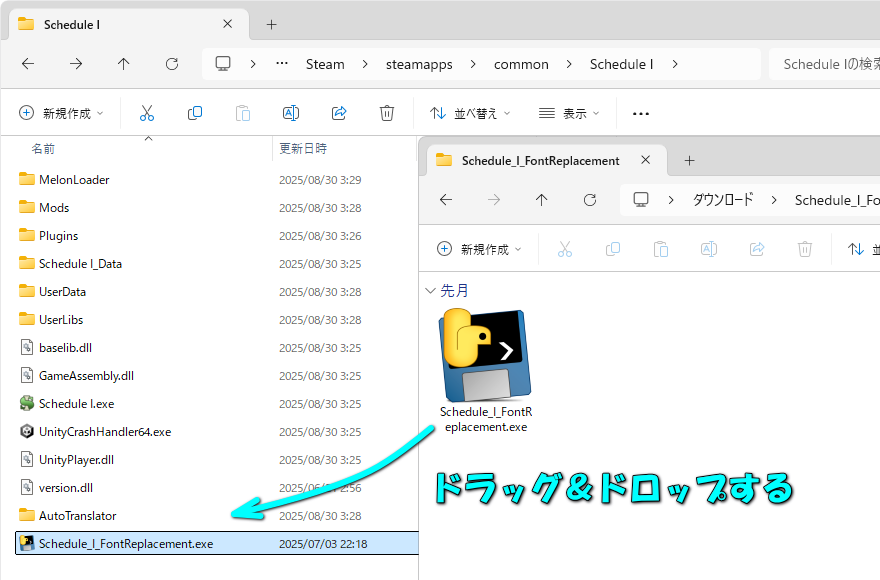Refresh the Schedule I window
880x580 pixels.
point(172,64)
